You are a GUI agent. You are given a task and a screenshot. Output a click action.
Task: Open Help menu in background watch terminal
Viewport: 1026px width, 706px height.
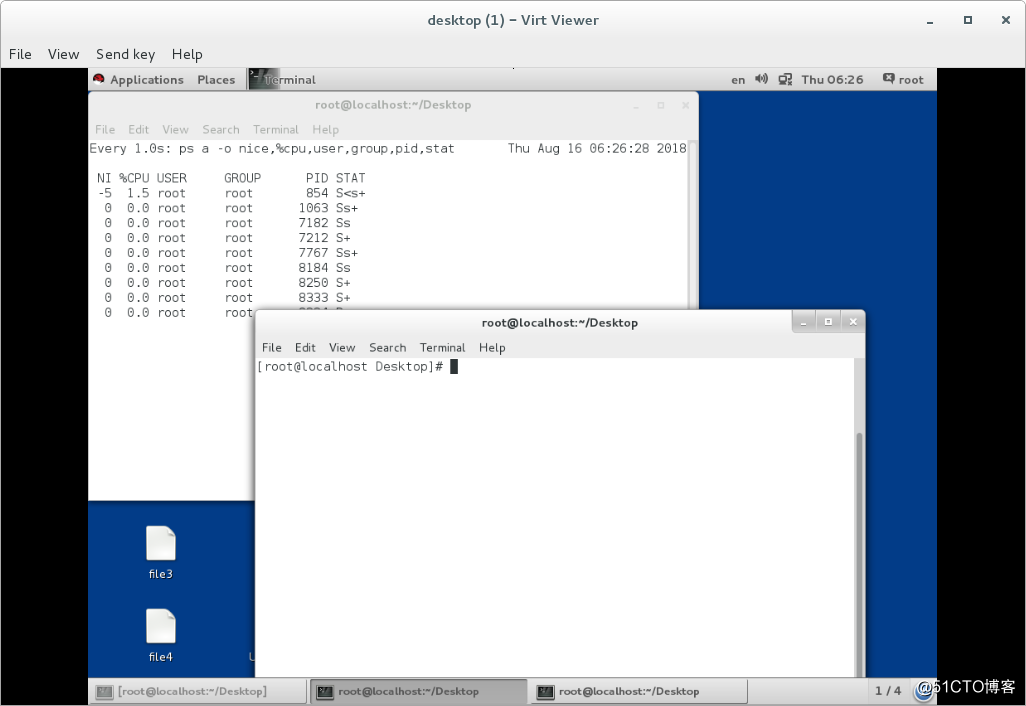[x=325, y=130]
